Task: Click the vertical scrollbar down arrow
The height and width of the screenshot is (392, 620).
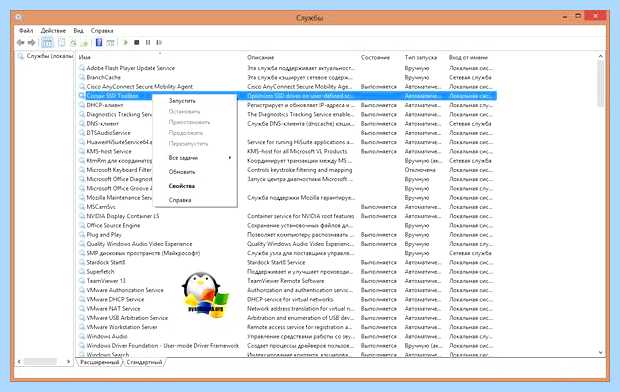Action: (601, 352)
